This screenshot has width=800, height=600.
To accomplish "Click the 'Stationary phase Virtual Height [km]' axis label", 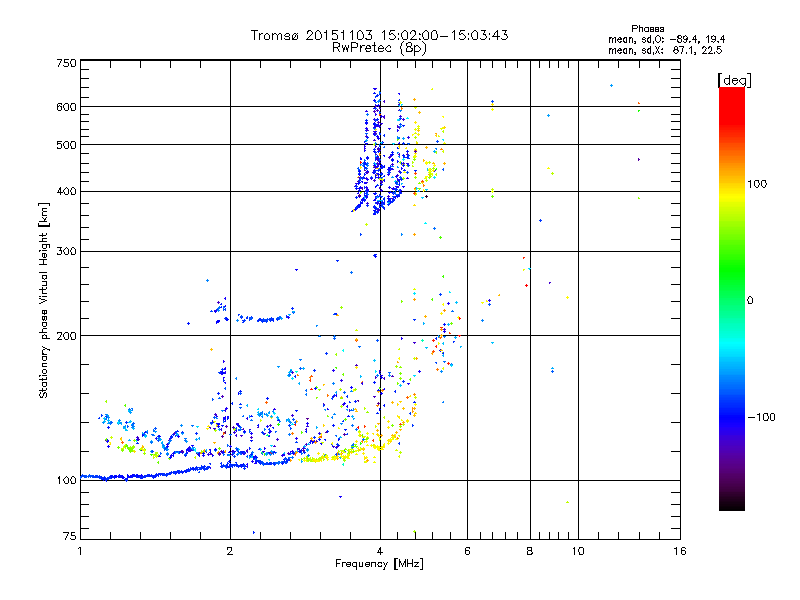I will tap(44, 301).
